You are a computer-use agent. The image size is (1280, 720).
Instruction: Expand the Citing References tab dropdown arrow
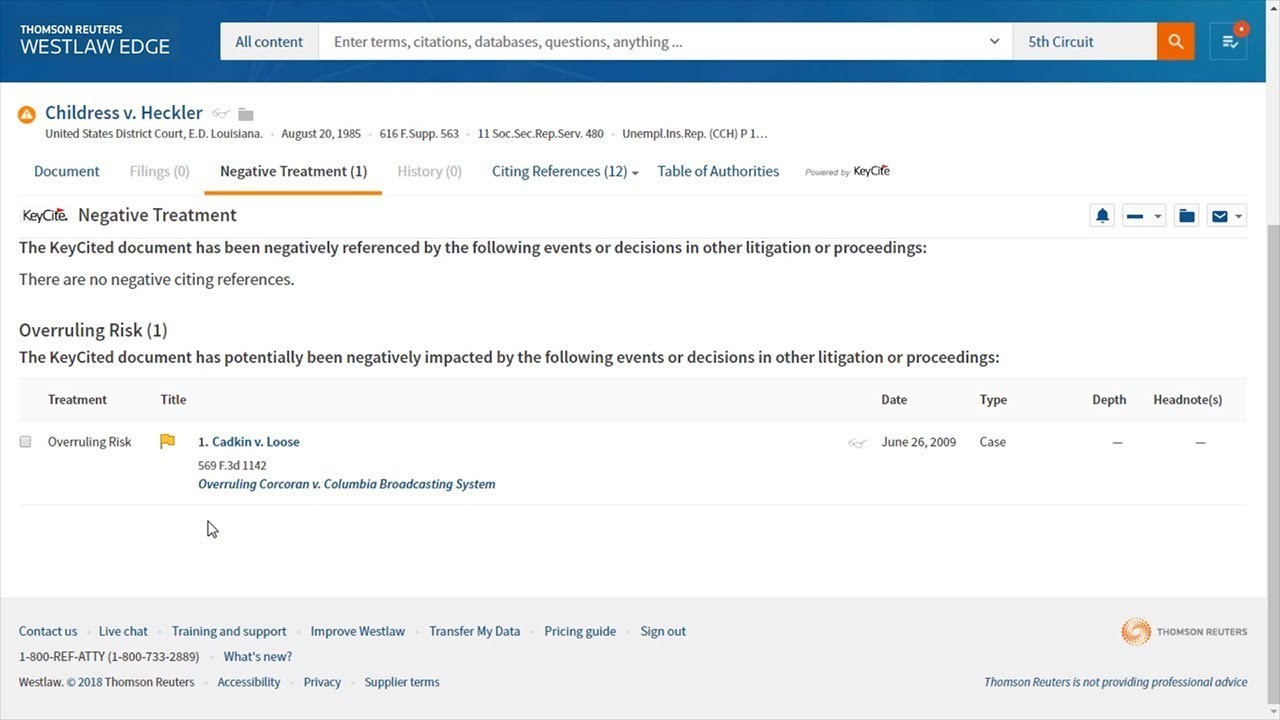tap(635, 173)
